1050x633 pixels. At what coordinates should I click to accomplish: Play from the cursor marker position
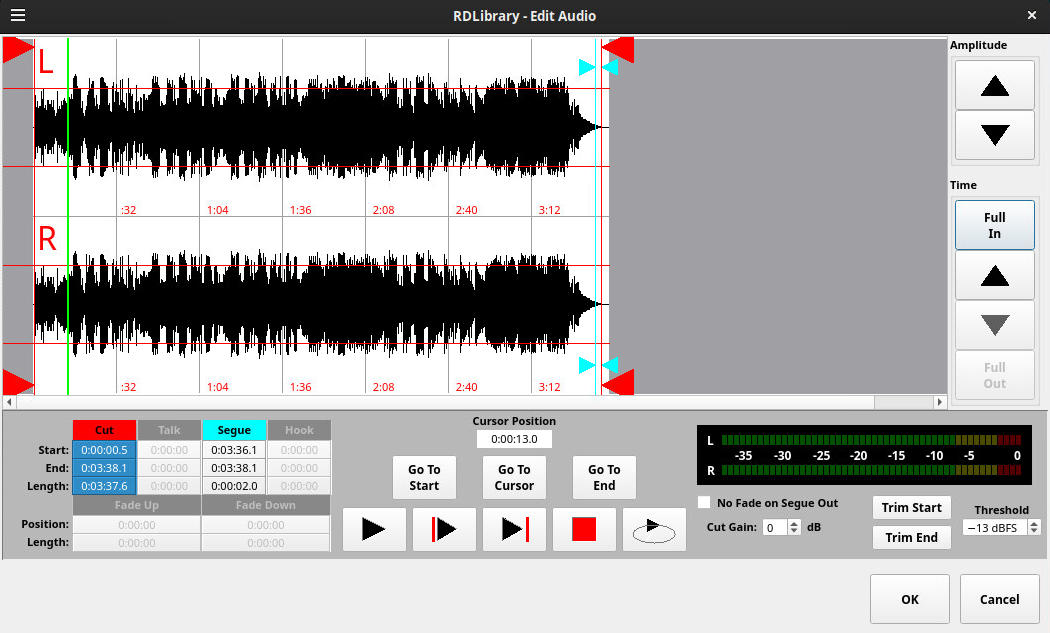pos(443,529)
